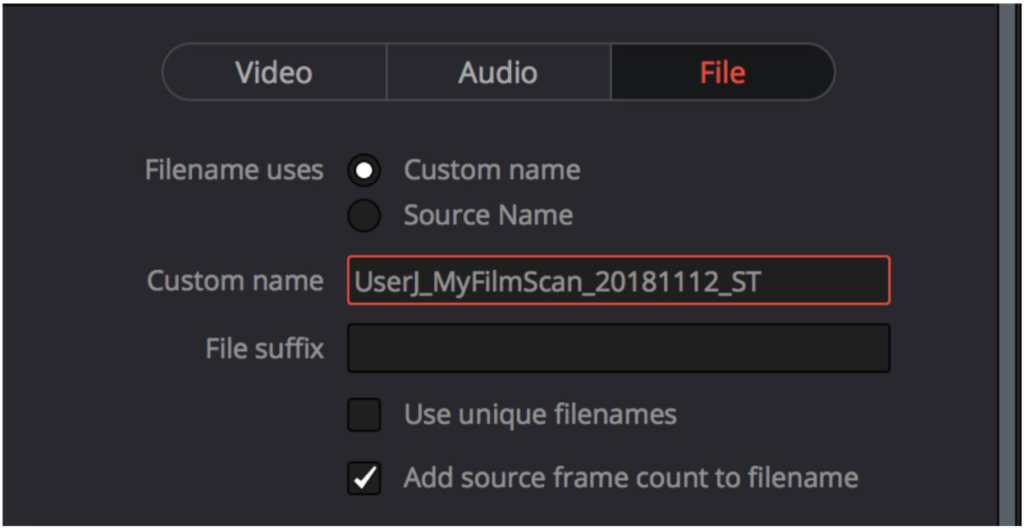1024x530 pixels.
Task: Click the white checkmark icon in the checked box
Action: pyautogui.click(x=364, y=478)
